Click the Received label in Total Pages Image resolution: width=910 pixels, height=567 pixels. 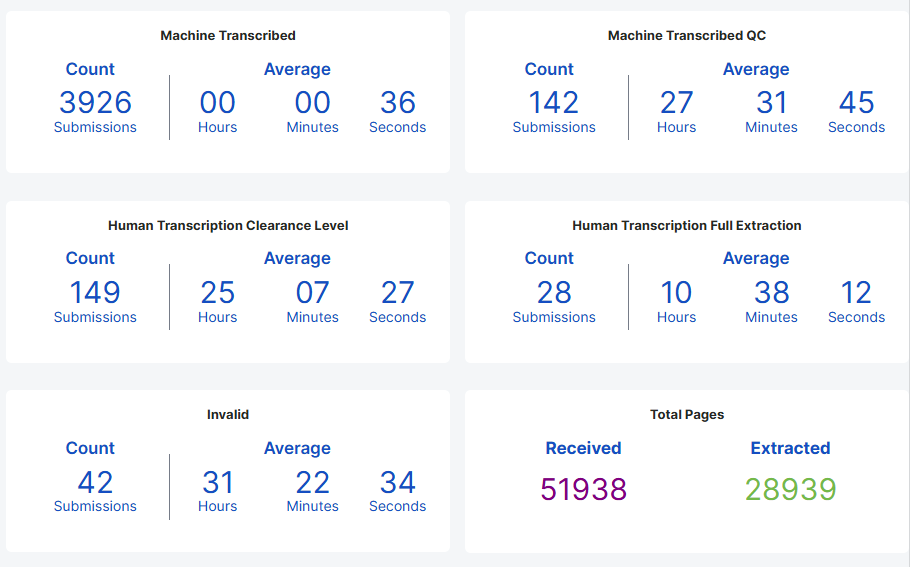tap(583, 449)
